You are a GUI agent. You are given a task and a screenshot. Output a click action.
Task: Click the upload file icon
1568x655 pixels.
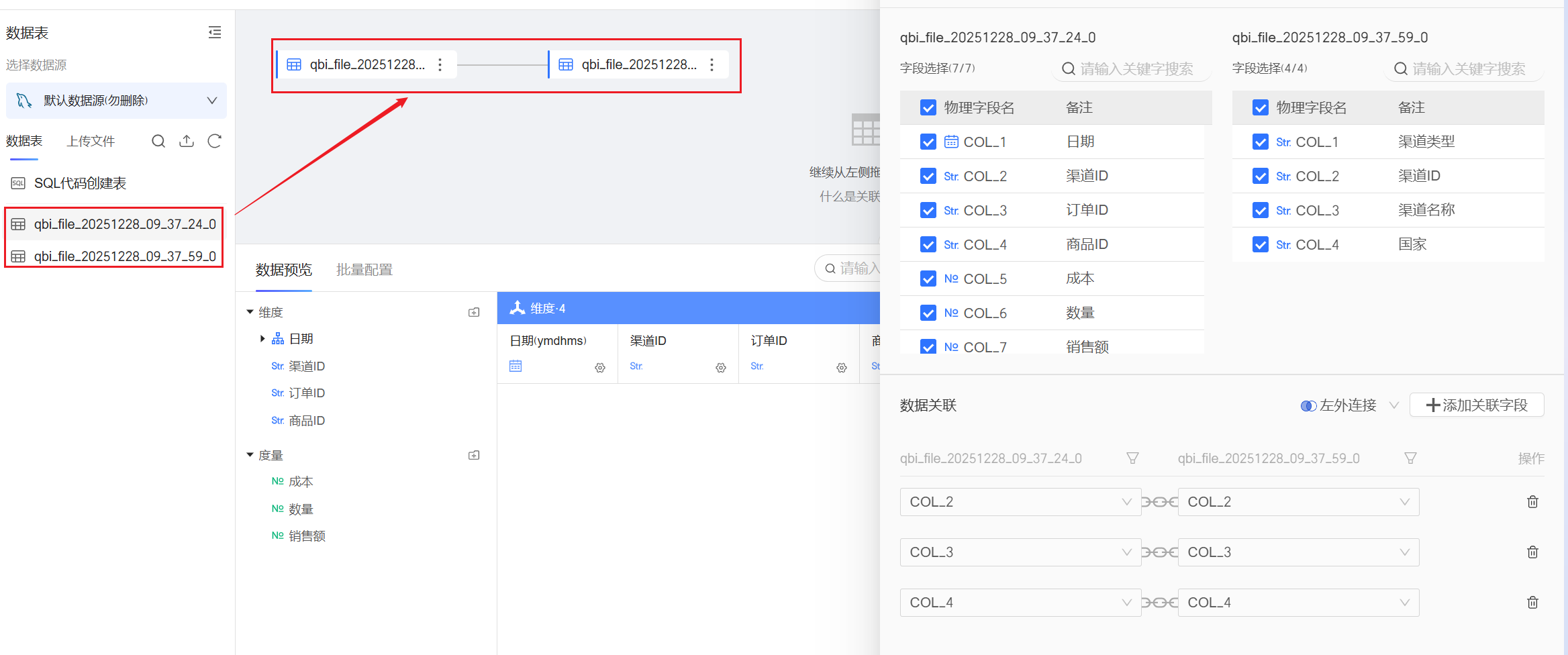pyautogui.click(x=187, y=141)
